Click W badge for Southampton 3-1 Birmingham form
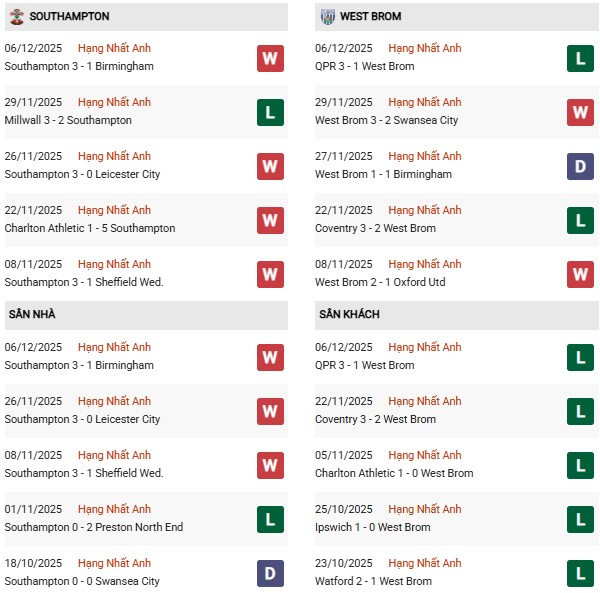Screen dimensions: 600x593 pos(270,58)
